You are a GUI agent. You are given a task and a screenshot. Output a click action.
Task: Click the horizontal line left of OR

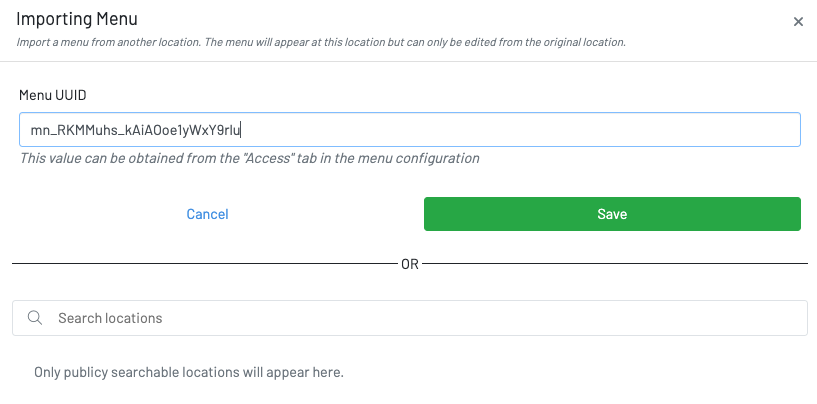pos(200,264)
